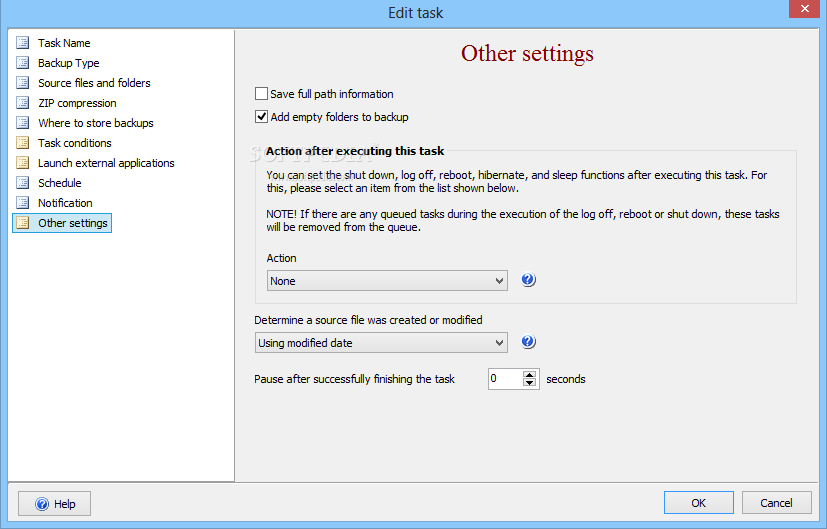827x529 pixels.
Task: Show the Task conditions page
Action: (74, 143)
